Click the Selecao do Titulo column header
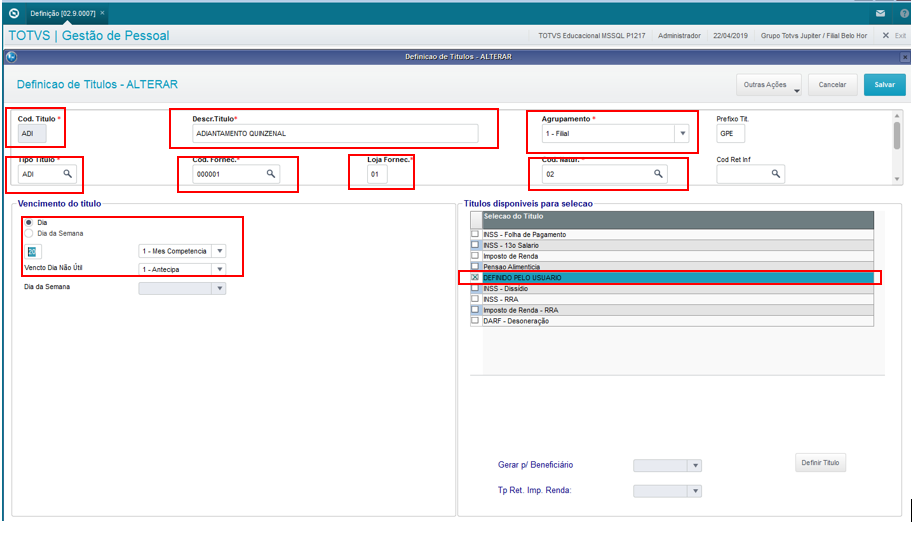The width and height of the screenshot is (912, 533). click(x=678, y=219)
